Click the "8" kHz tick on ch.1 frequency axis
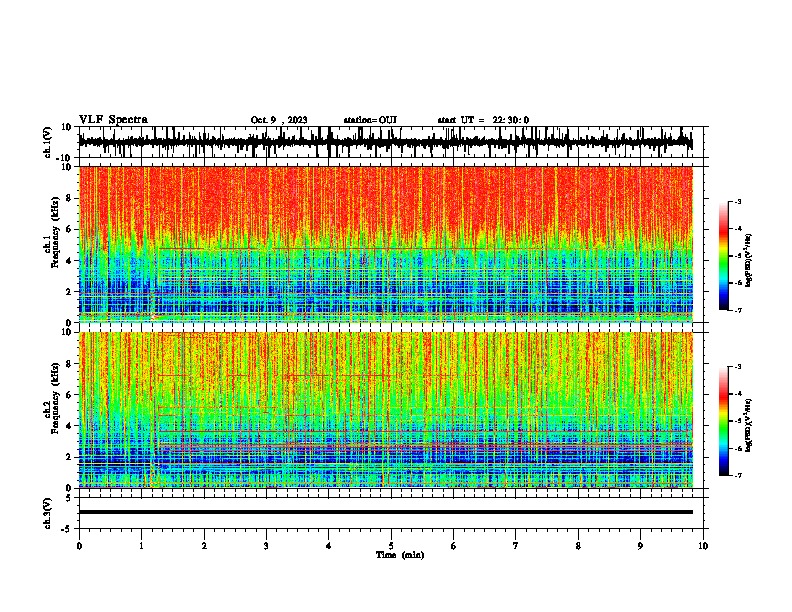 69,198
